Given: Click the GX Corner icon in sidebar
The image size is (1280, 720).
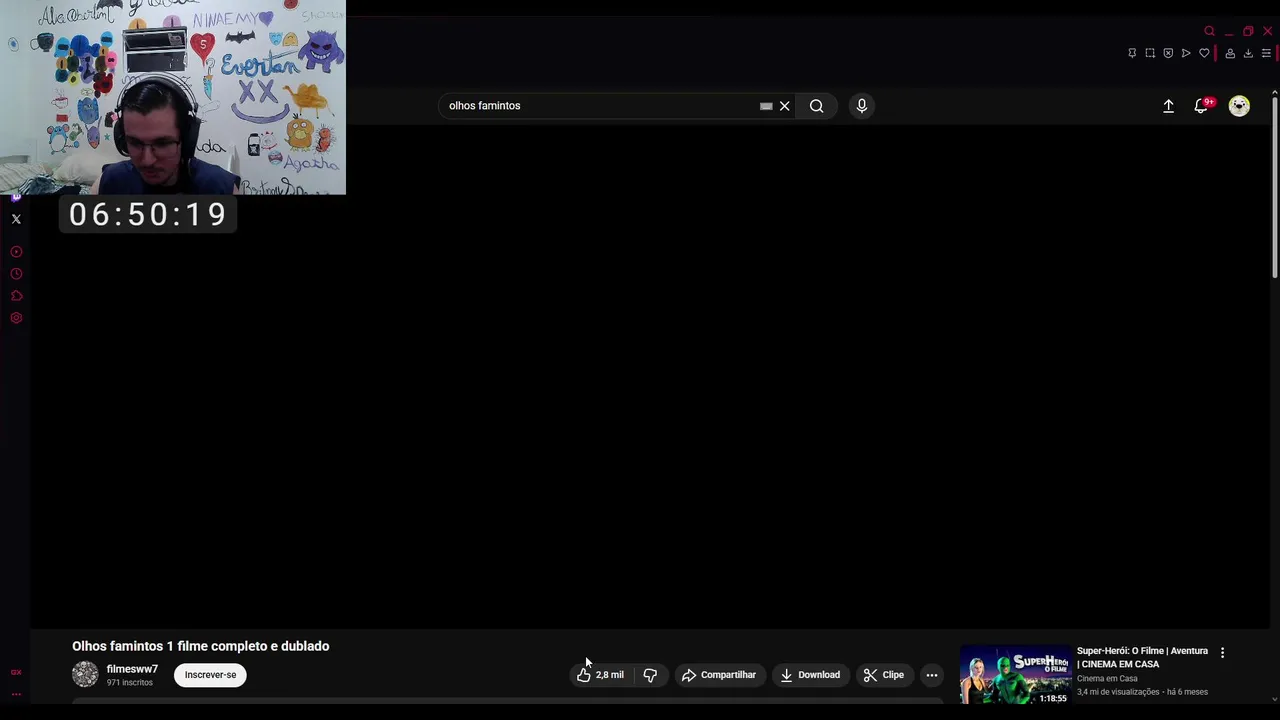Looking at the screenshot, I should point(16,673).
